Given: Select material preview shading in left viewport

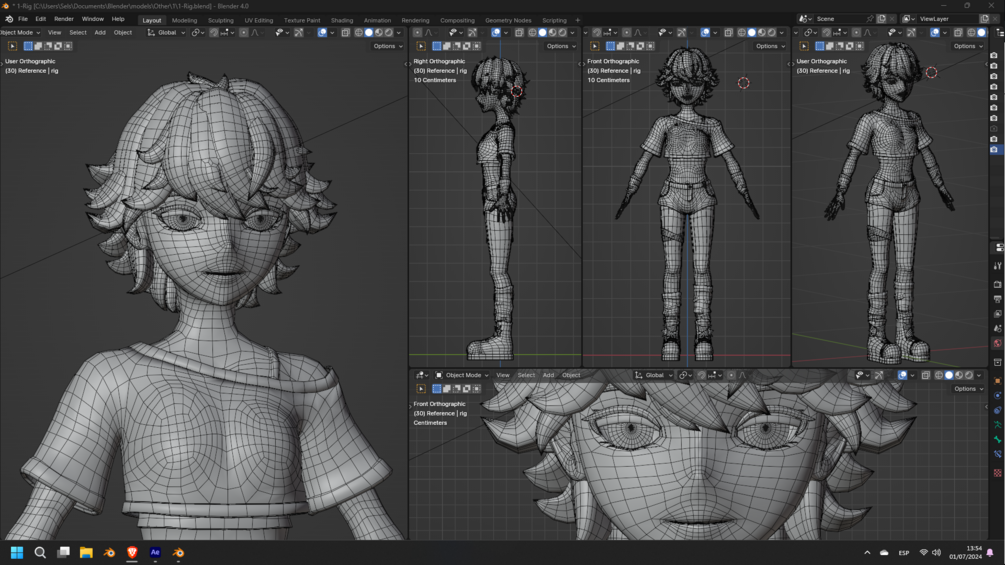Looking at the screenshot, I should coord(379,33).
